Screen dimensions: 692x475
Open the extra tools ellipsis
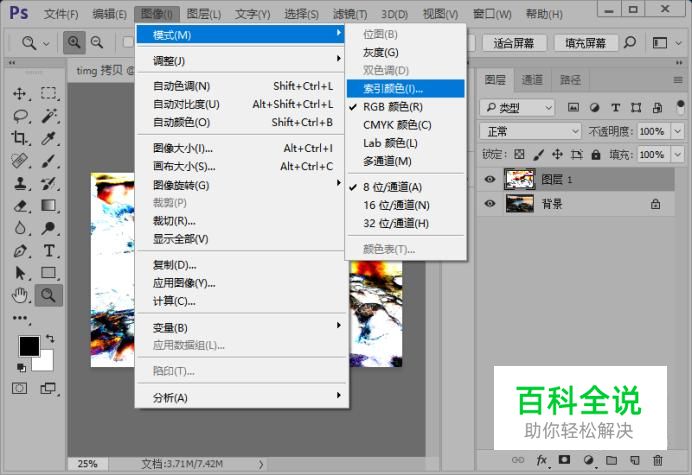[x=20, y=317]
